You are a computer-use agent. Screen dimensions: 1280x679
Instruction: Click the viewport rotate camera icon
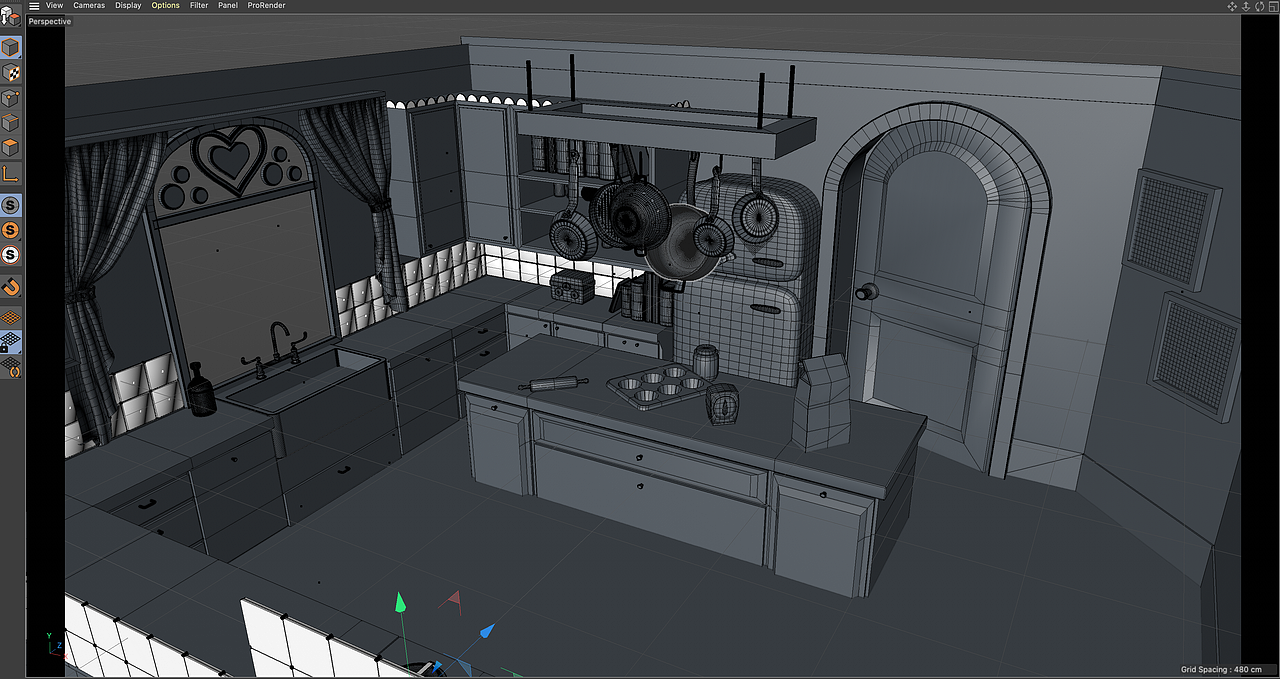(x=1259, y=6)
